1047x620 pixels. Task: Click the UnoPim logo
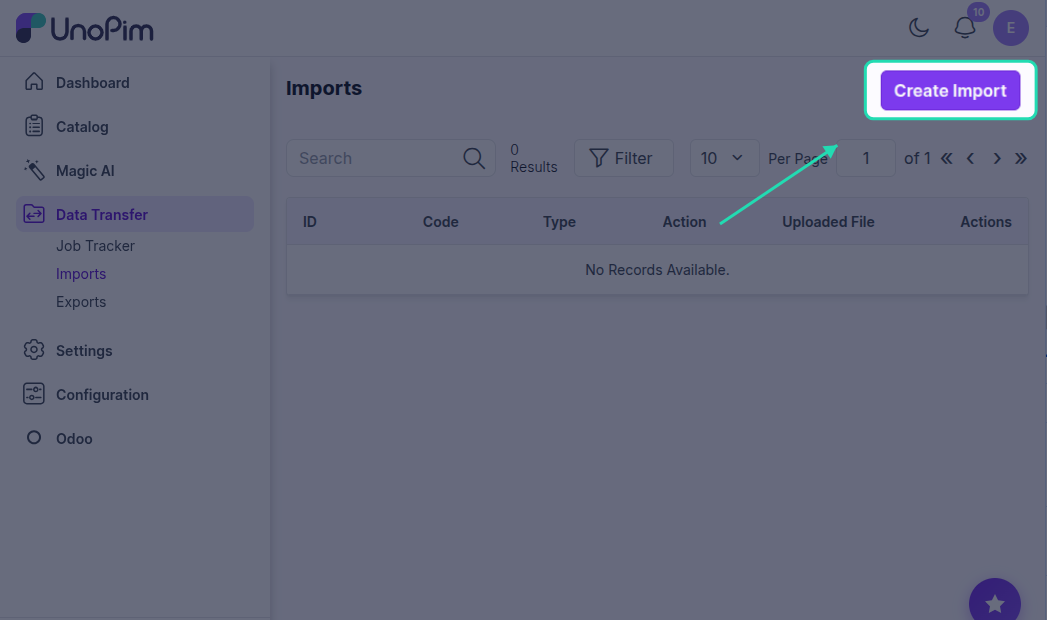pyautogui.click(x=85, y=28)
